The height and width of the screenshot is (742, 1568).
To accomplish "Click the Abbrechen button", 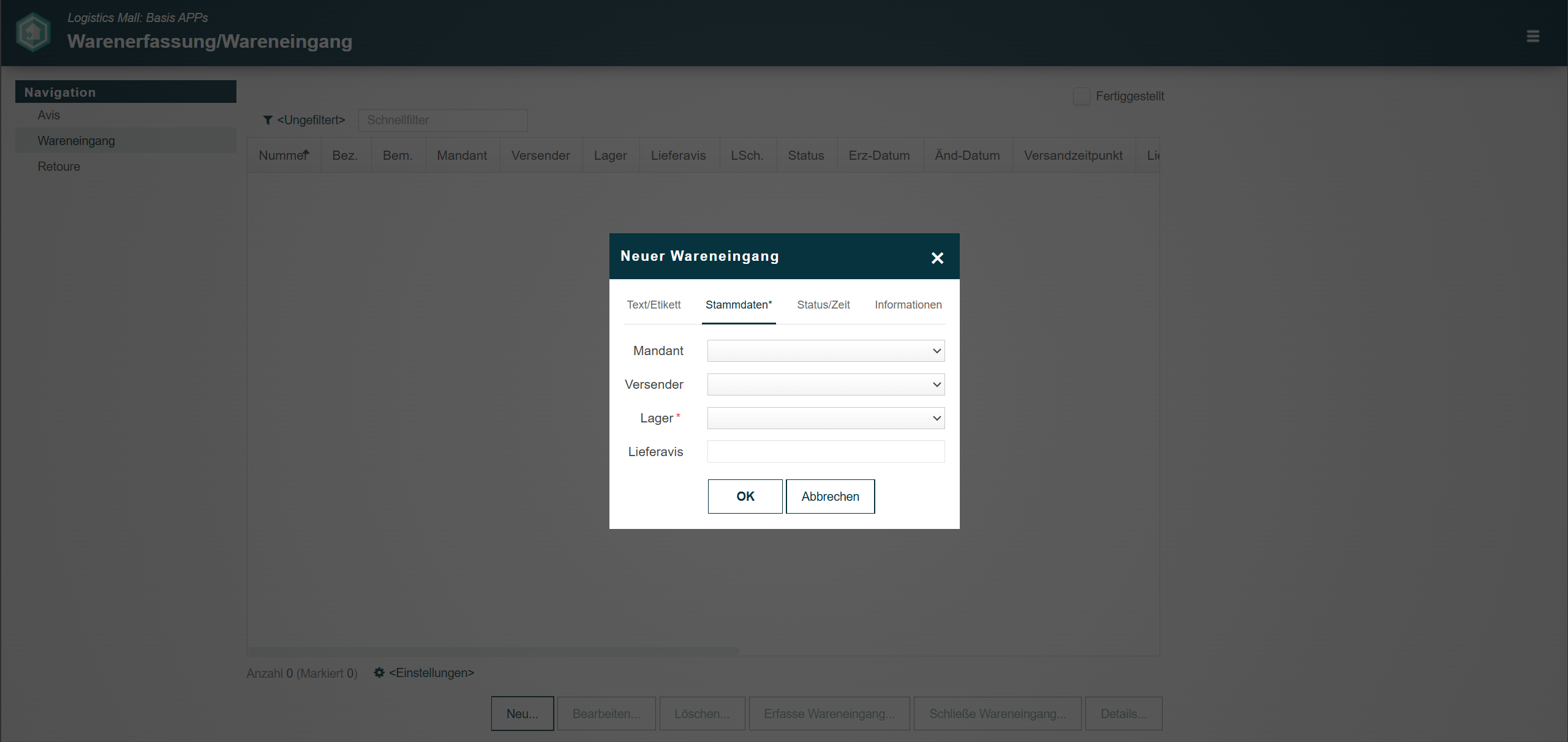I will click(830, 497).
